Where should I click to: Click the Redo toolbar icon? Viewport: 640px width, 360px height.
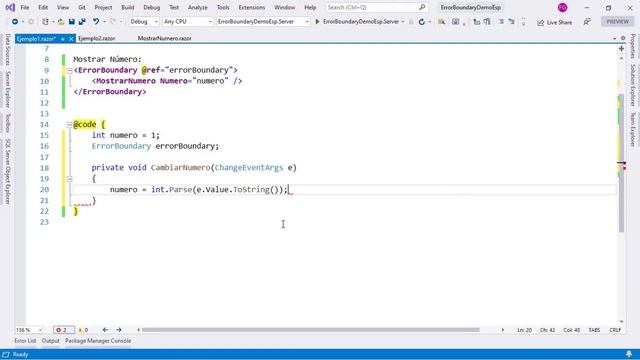(113, 22)
